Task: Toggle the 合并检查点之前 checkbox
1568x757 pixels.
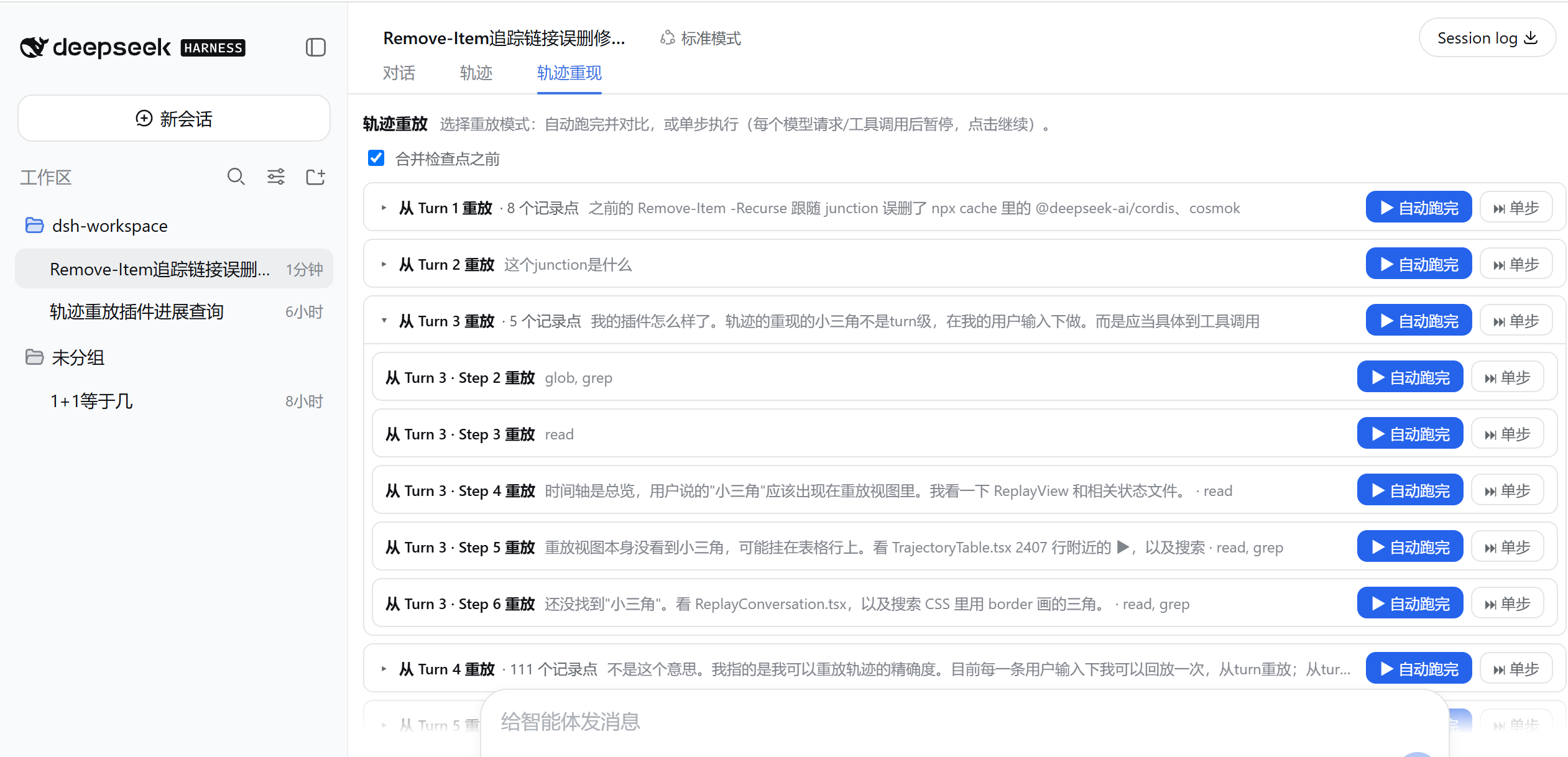Action: click(x=376, y=158)
